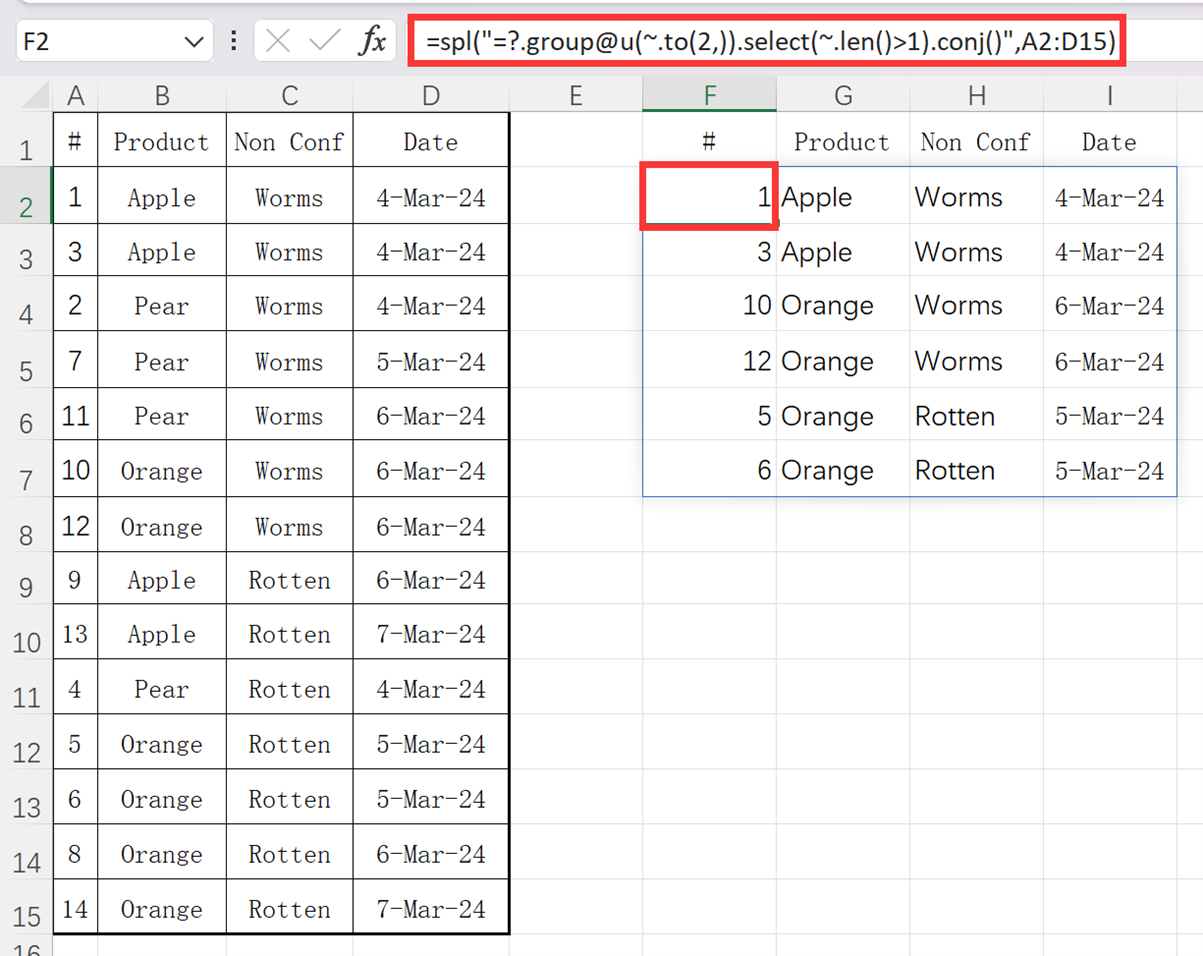
Task: Select row 2 header
Action: [26, 206]
